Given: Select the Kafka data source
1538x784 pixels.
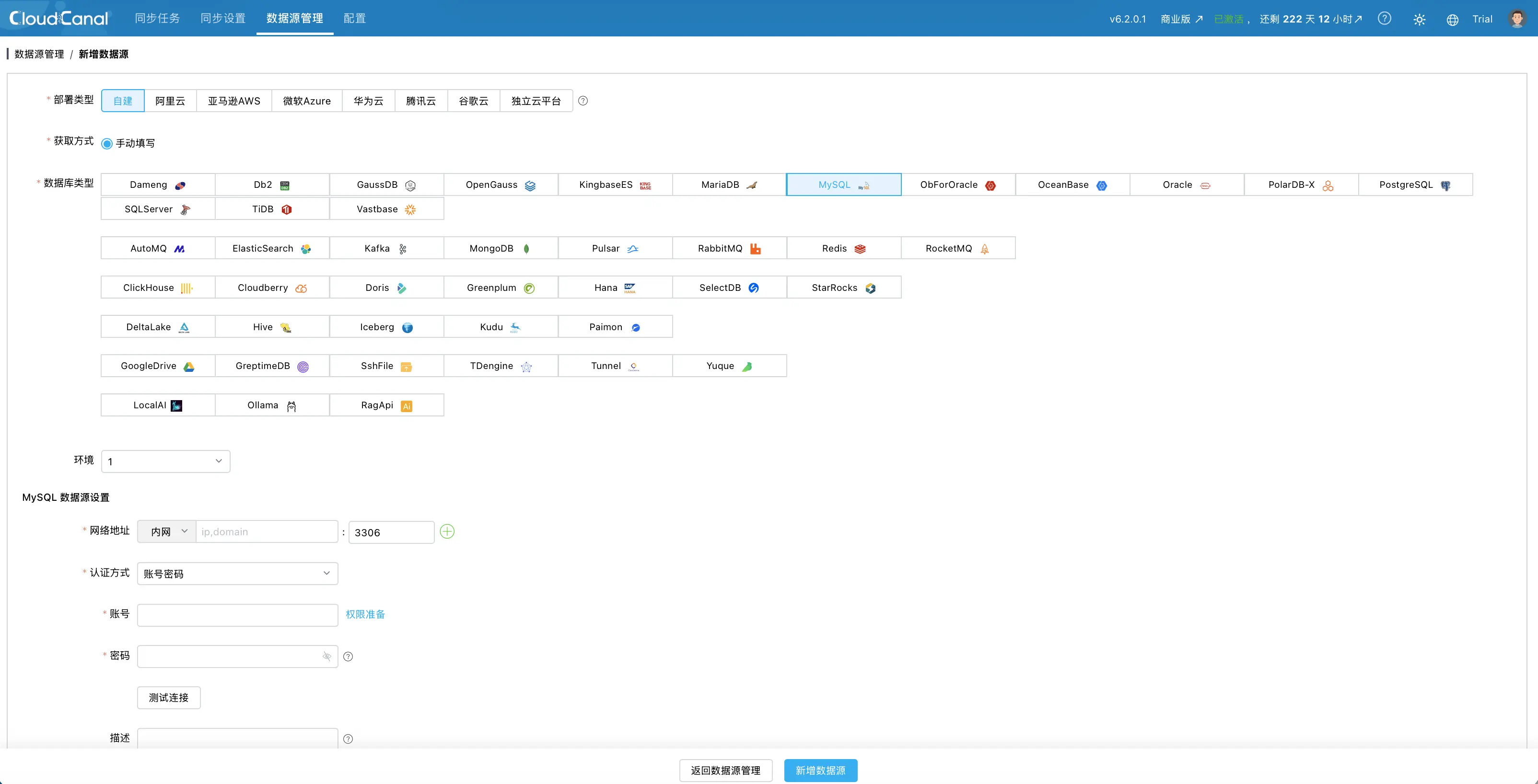Looking at the screenshot, I should [386, 248].
